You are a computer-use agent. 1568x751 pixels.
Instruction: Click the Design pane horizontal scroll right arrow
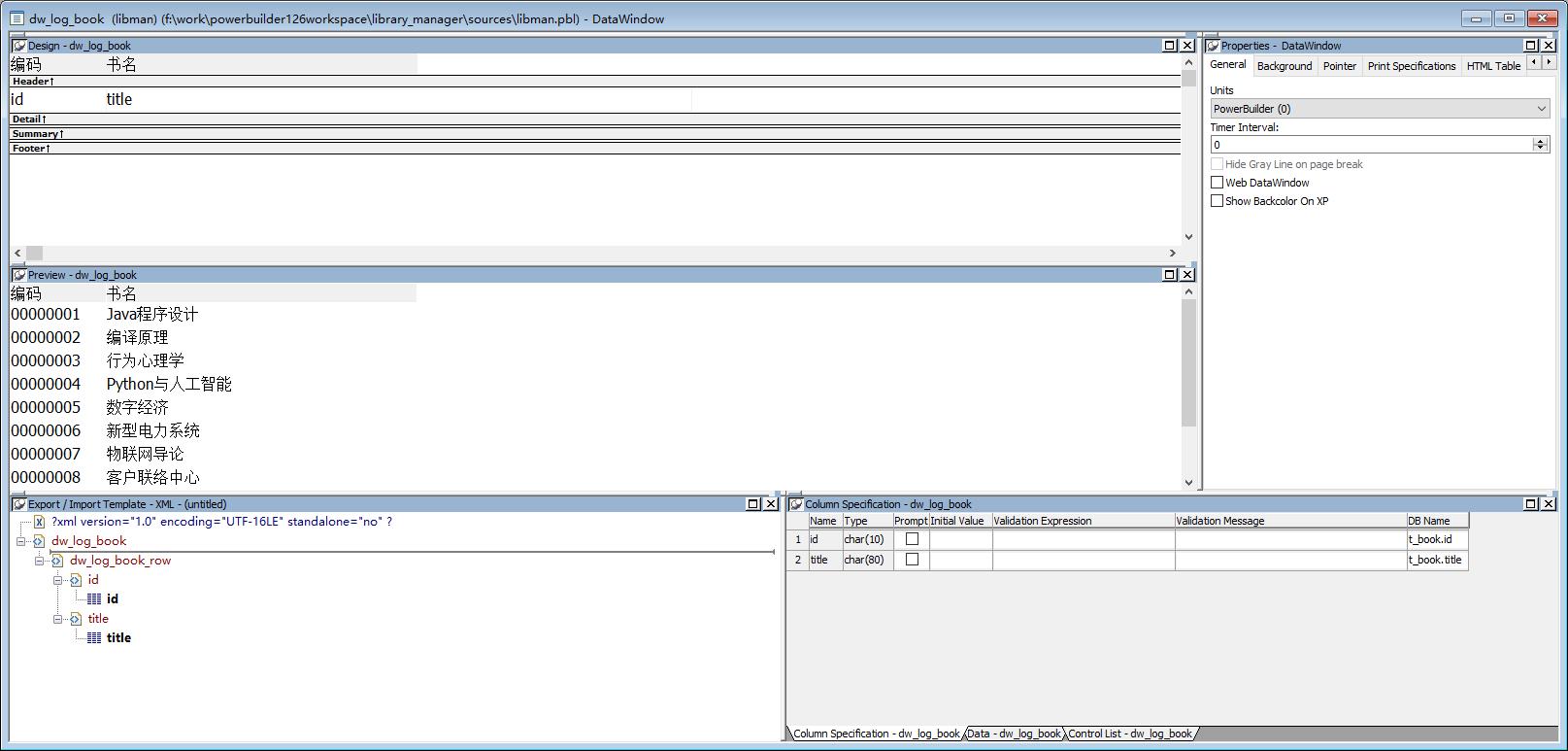pos(1172,253)
